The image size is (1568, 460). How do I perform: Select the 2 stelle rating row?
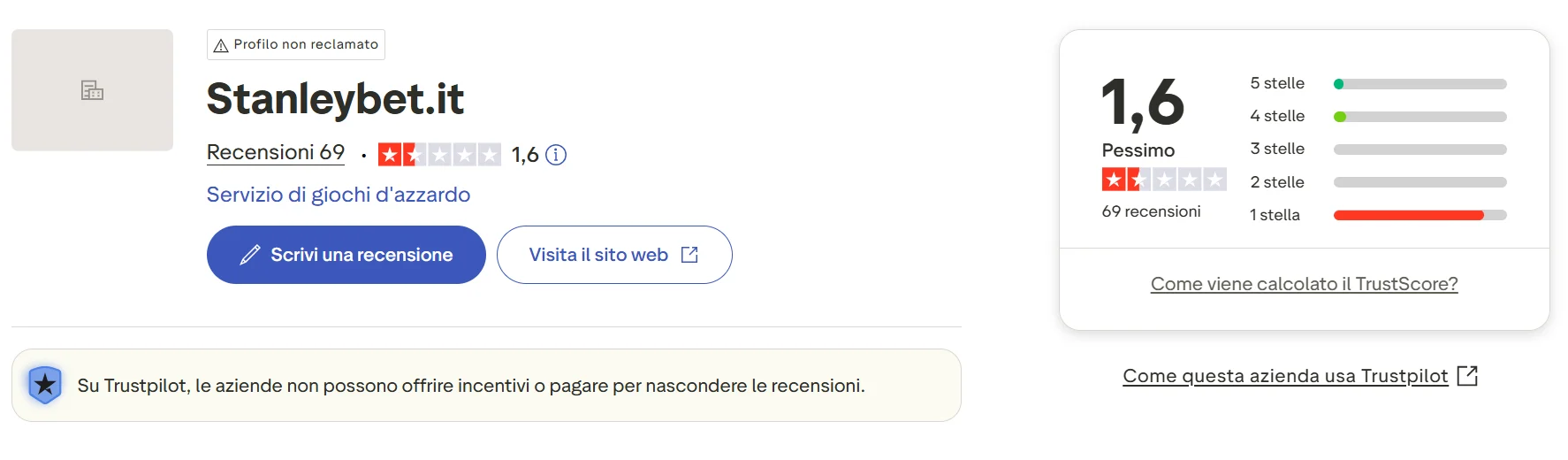point(1277,182)
